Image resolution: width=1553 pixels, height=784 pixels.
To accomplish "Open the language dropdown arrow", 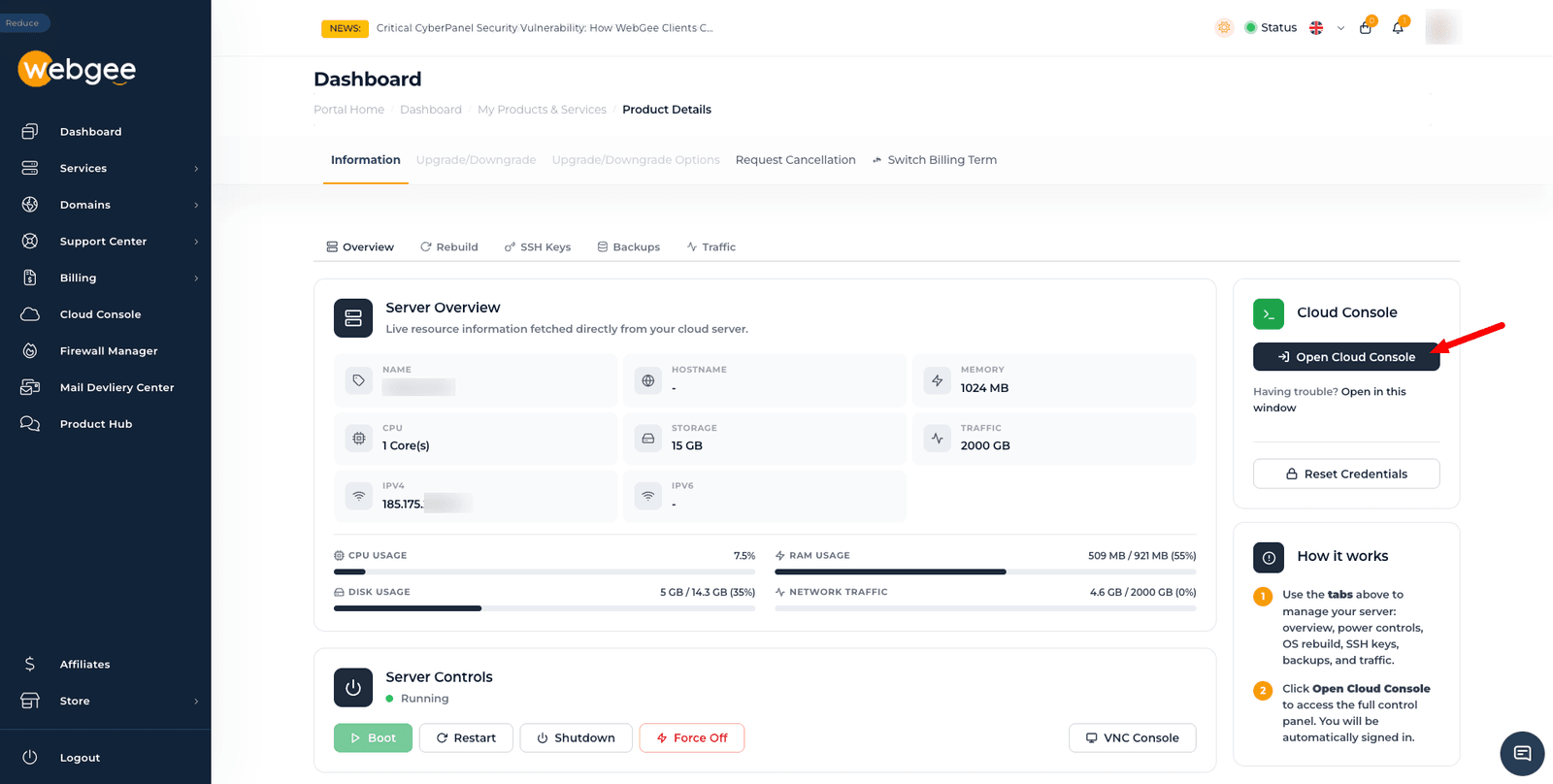I will (x=1340, y=28).
